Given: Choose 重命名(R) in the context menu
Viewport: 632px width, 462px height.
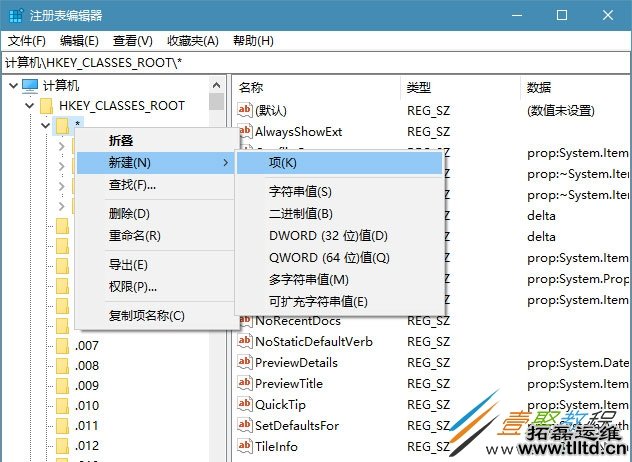Looking at the screenshot, I should click(156, 235).
